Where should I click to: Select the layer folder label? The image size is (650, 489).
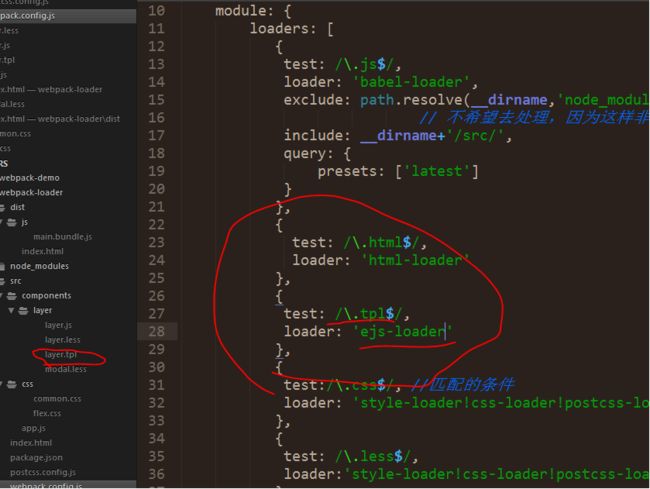(x=42, y=310)
